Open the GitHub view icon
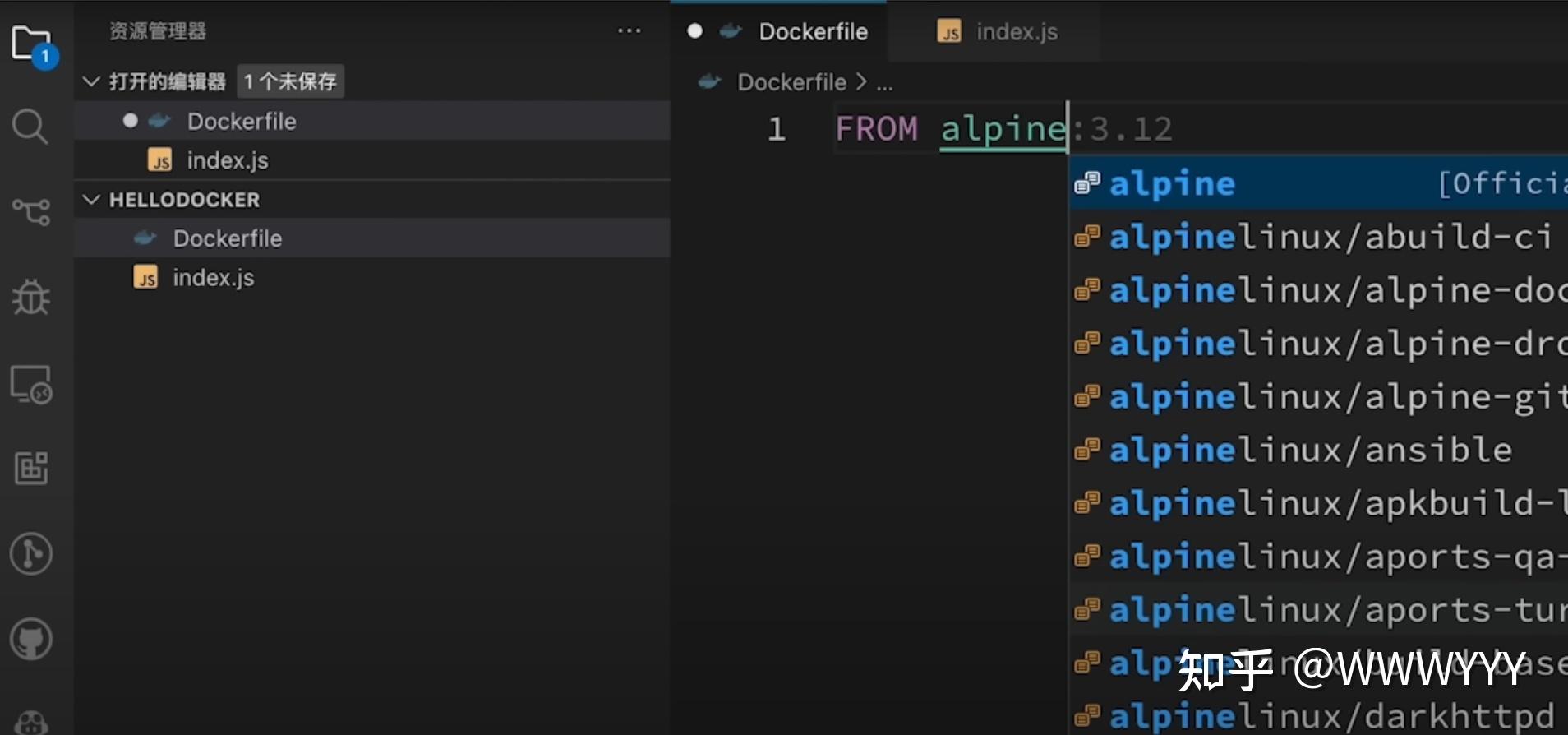Viewport: 1568px width, 735px height. coord(31,639)
